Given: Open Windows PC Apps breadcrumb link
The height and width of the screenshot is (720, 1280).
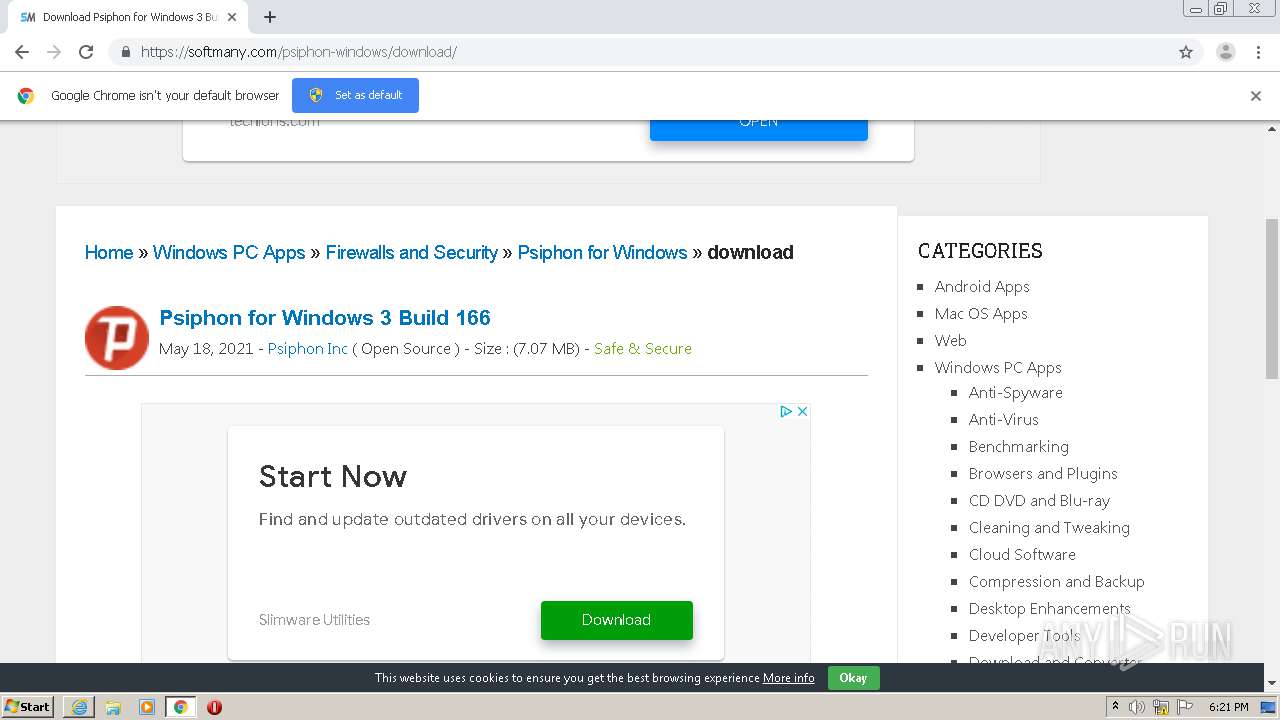Looking at the screenshot, I should [x=229, y=253].
